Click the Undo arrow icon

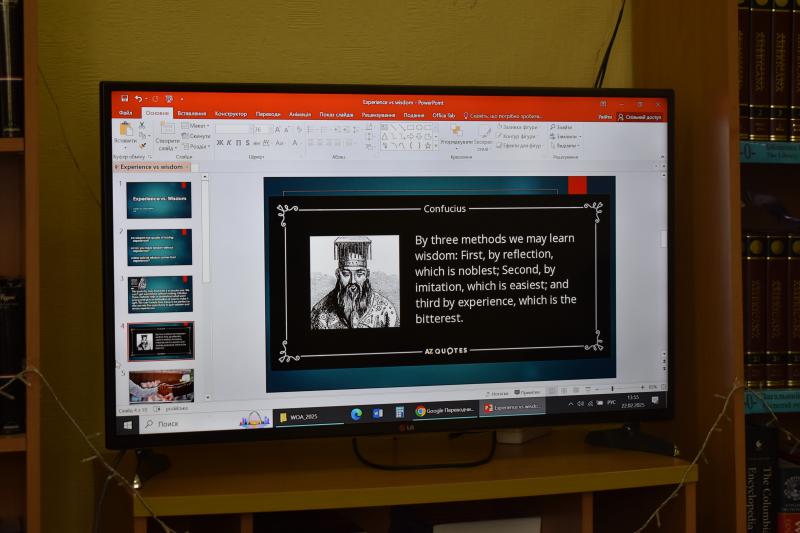coord(138,98)
